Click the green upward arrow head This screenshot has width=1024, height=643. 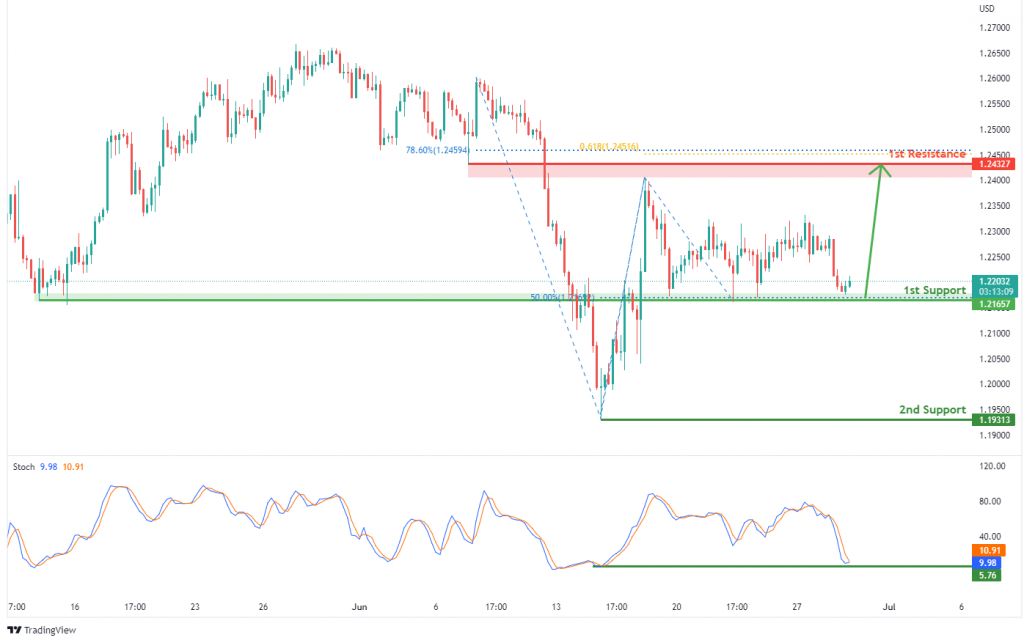[881, 170]
